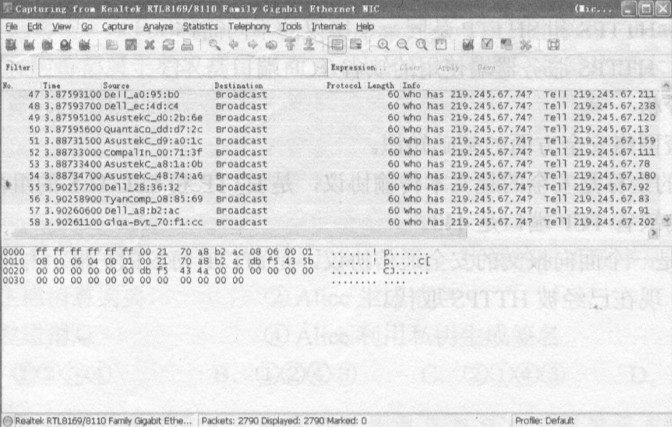Open the Telephony menu
Screen dimensions: 672x427
tap(249, 26)
